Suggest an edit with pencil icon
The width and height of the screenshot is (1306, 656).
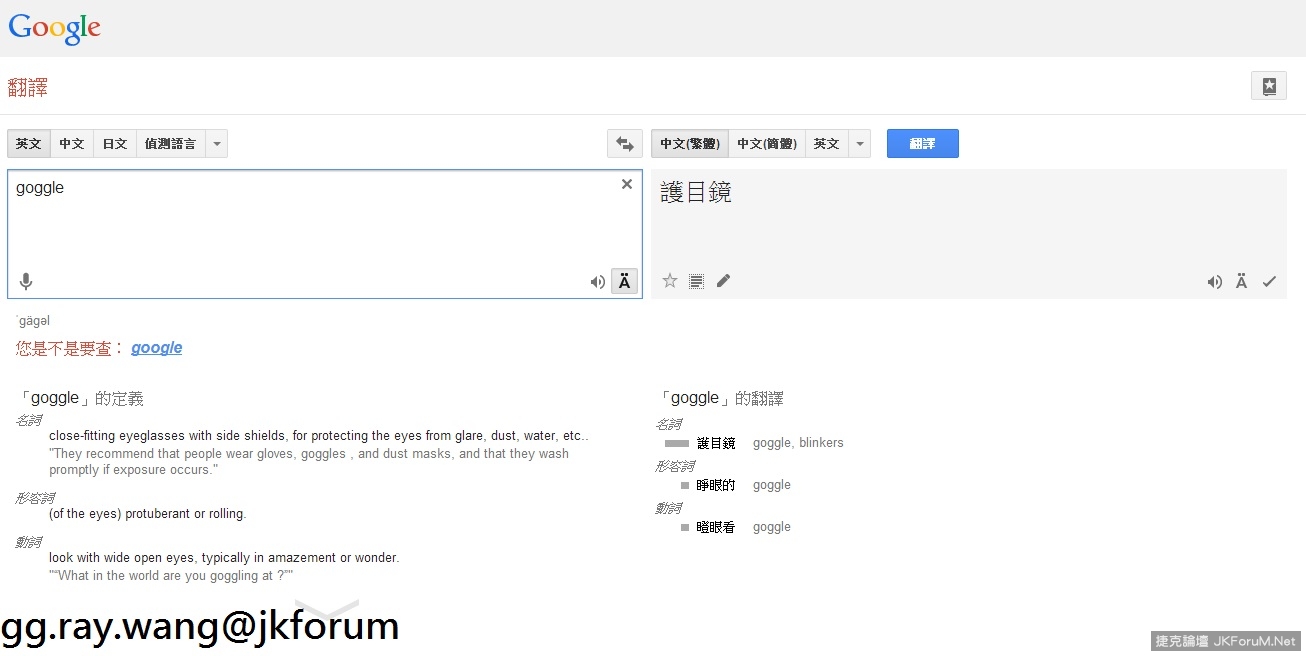[x=723, y=281]
